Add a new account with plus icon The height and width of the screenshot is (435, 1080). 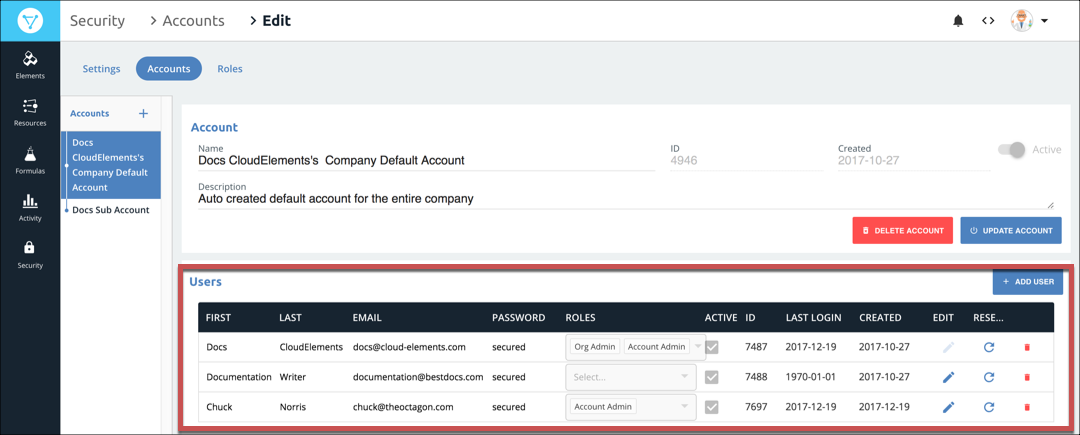pyautogui.click(x=143, y=113)
